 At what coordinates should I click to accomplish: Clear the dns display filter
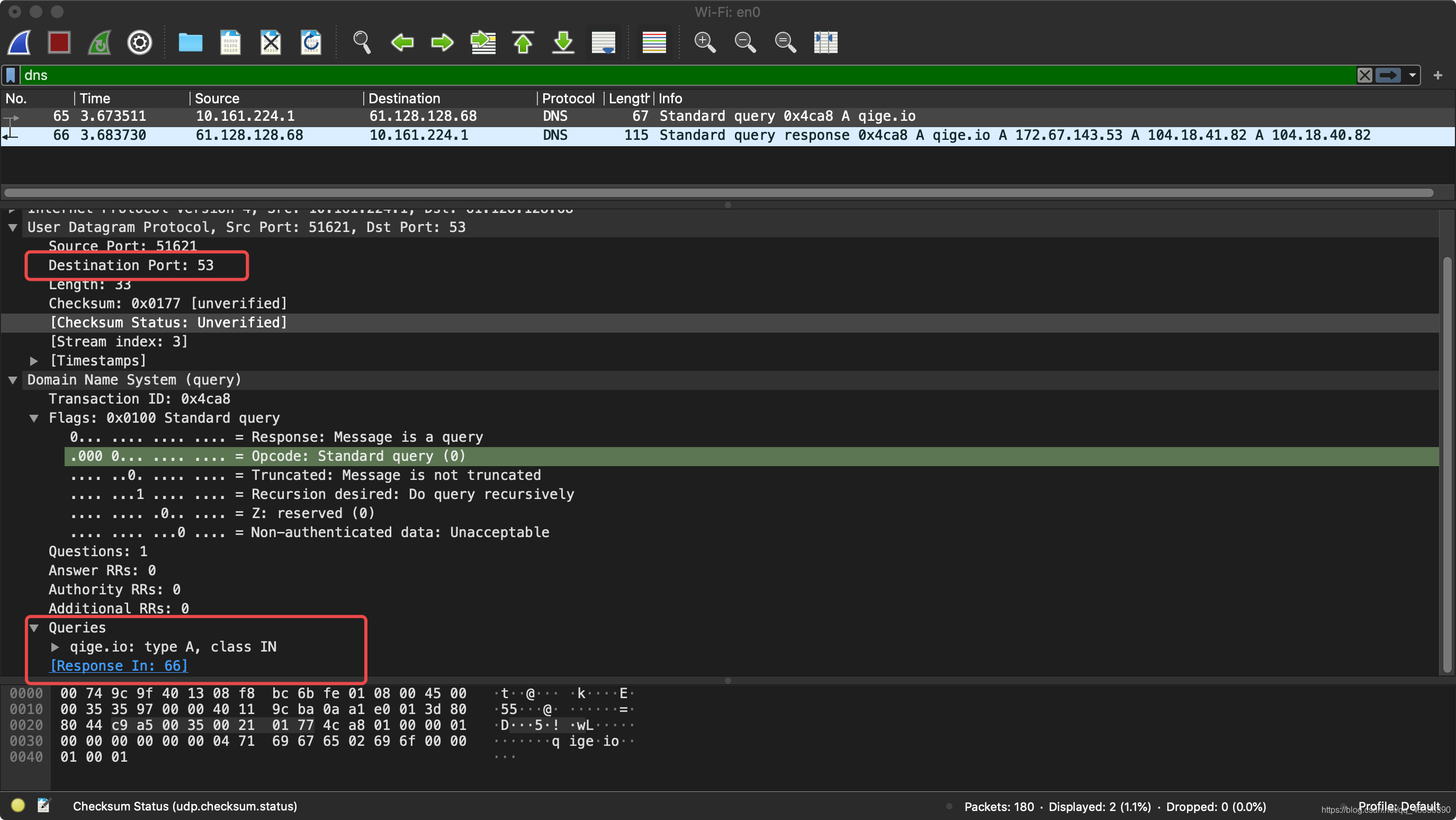click(x=1364, y=75)
